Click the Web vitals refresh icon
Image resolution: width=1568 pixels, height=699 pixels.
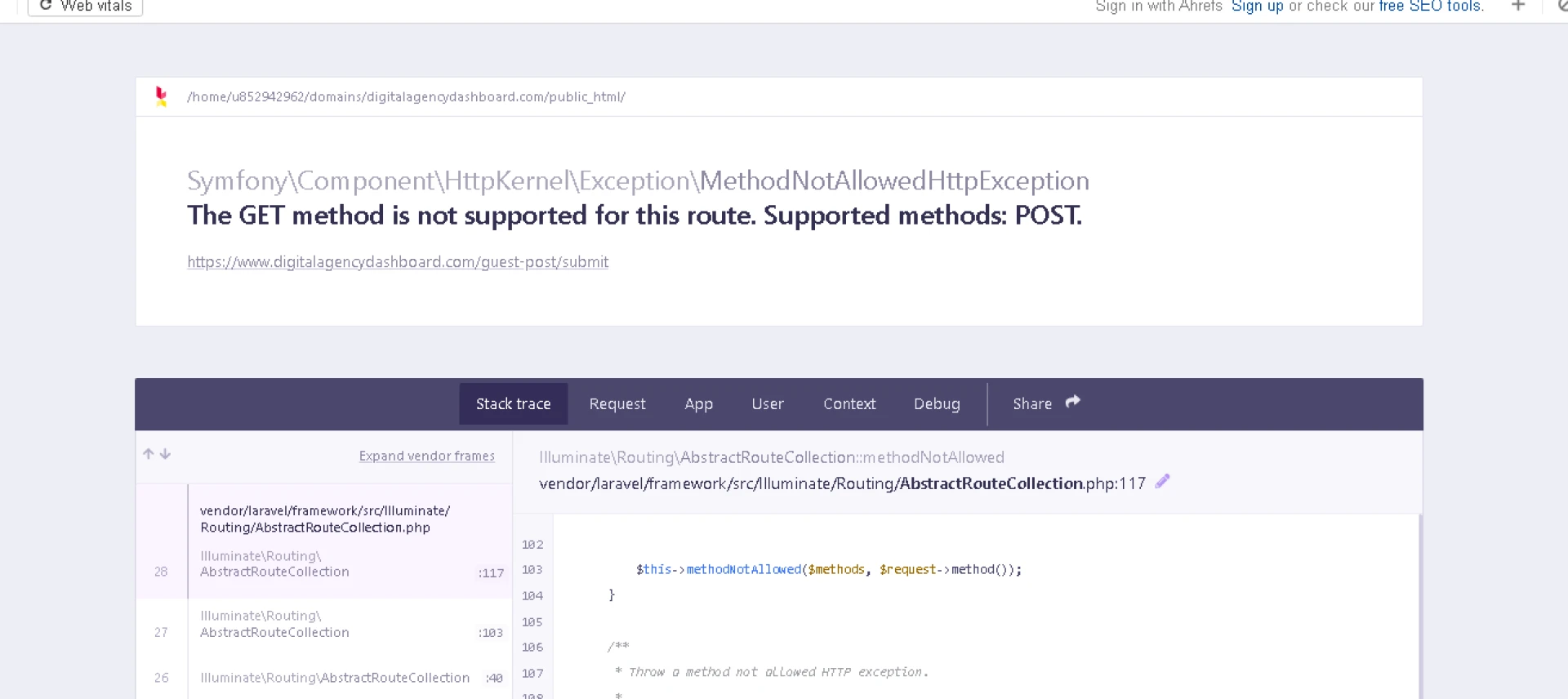pyautogui.click(x=46, y=6)
